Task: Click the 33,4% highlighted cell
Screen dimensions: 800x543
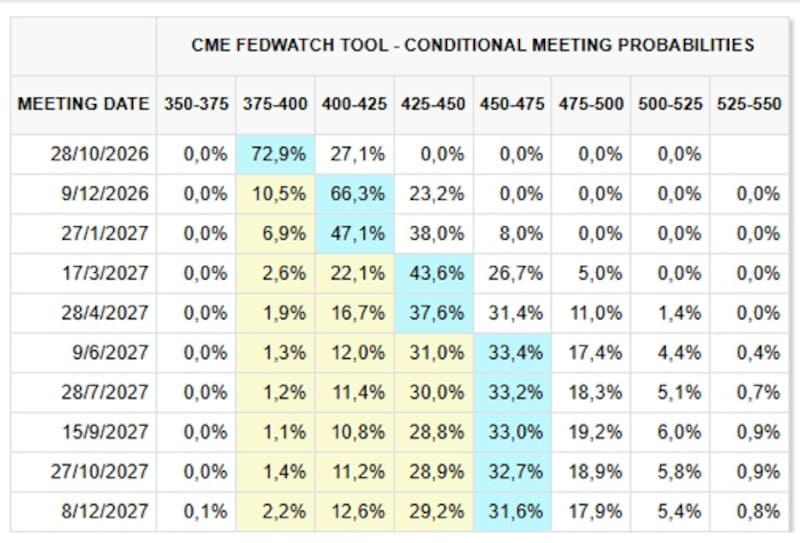Action: tap(512, 353)
